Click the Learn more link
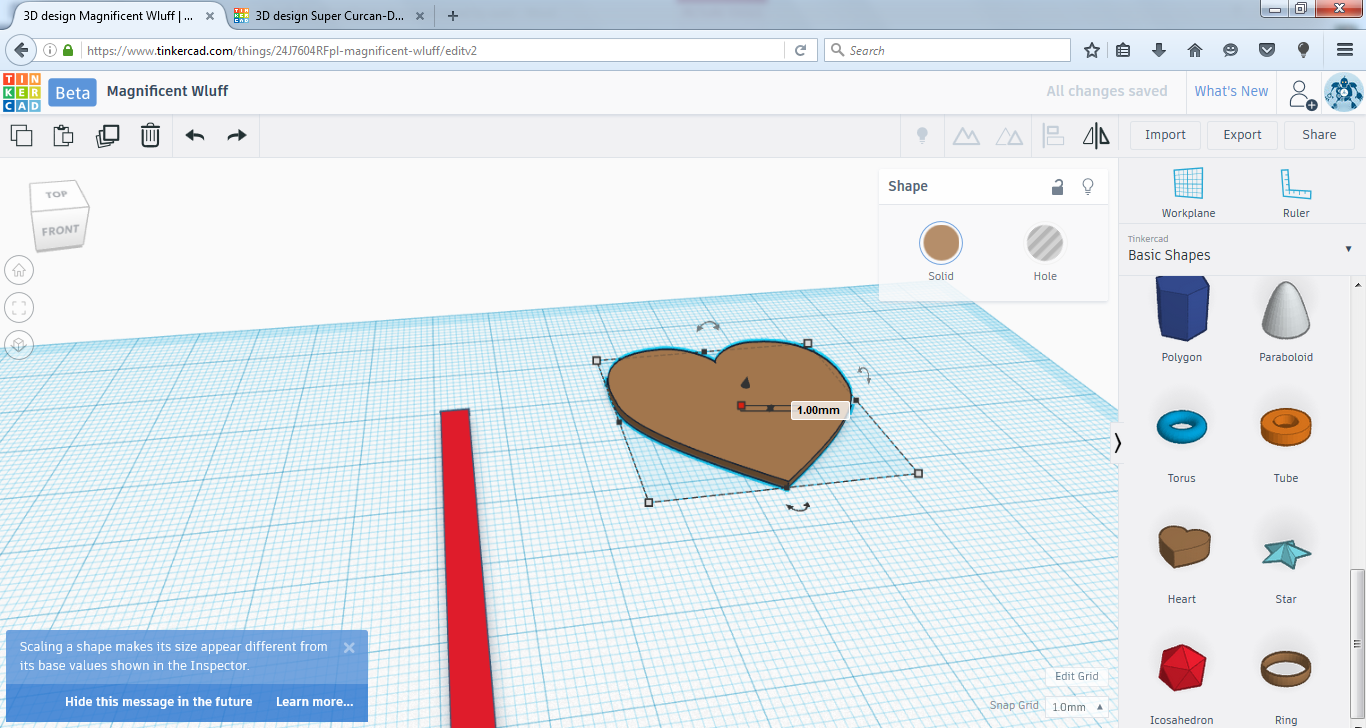 point(314,702)
